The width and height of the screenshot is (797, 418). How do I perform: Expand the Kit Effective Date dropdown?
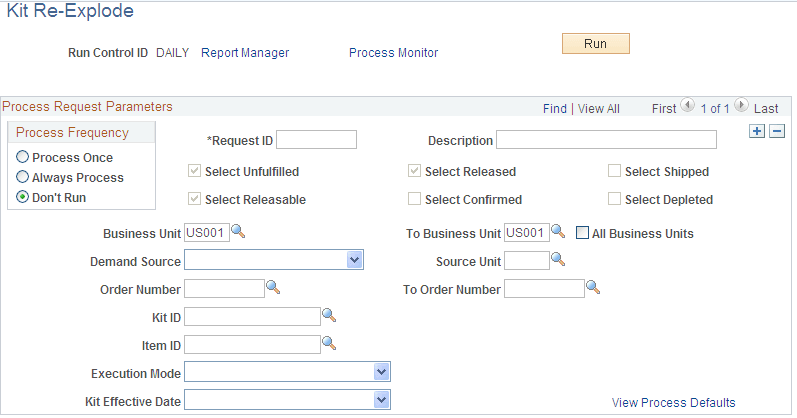381,400
